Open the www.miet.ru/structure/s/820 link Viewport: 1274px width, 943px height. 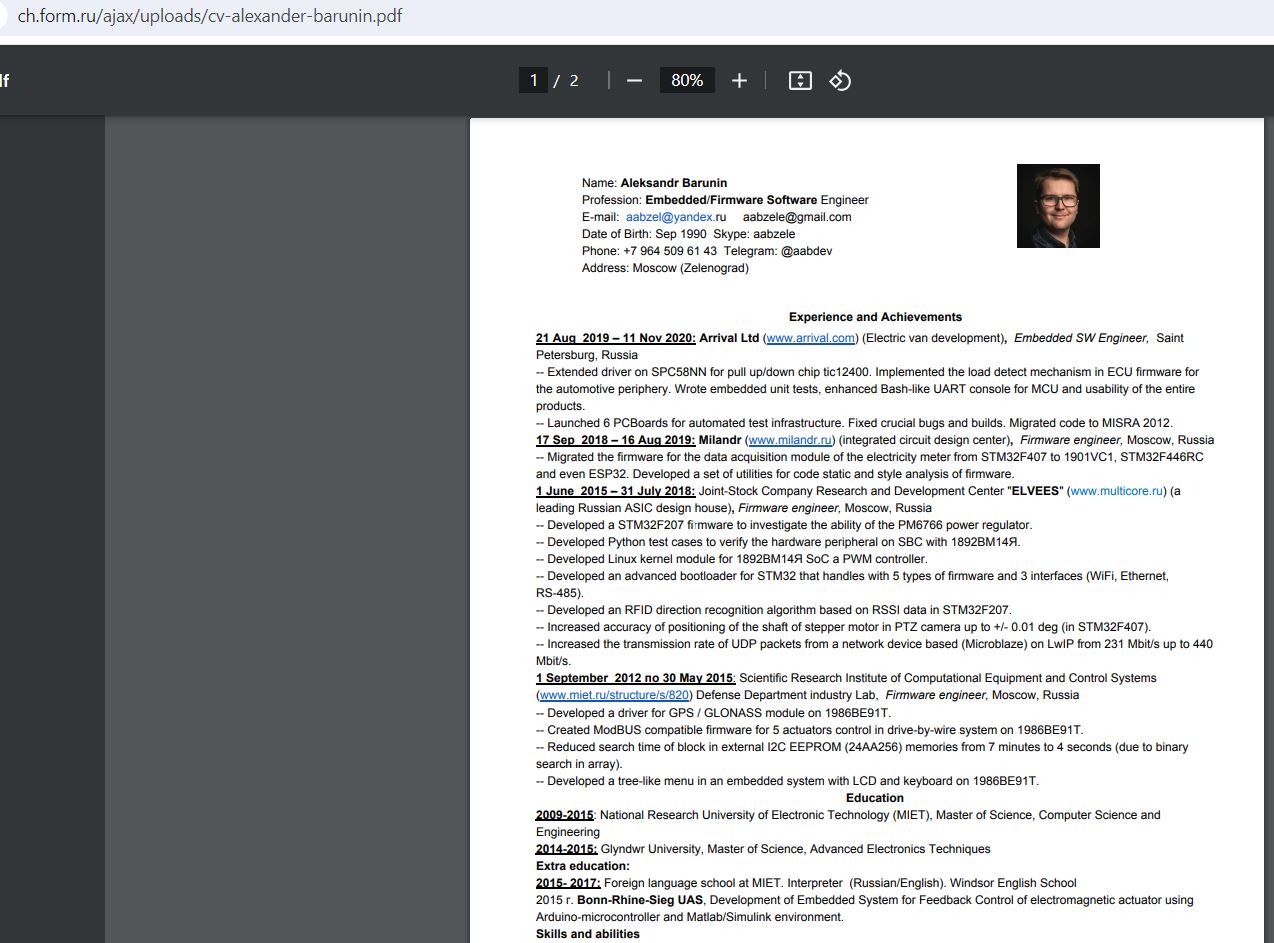[x=615, y=695]
